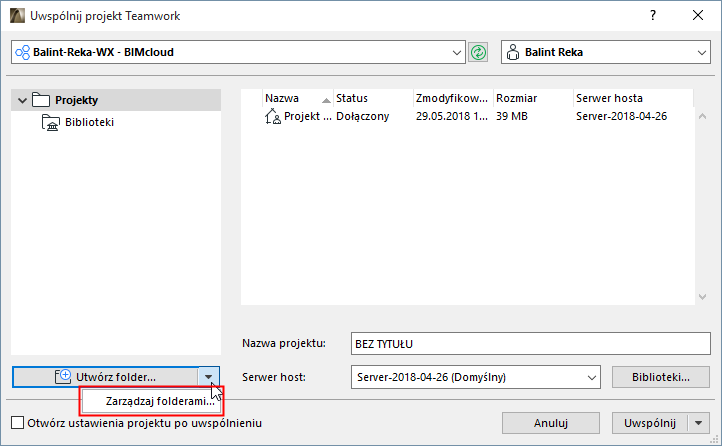Click the Uwspólnij button
The image size is (722, 446).
[650, 423]
